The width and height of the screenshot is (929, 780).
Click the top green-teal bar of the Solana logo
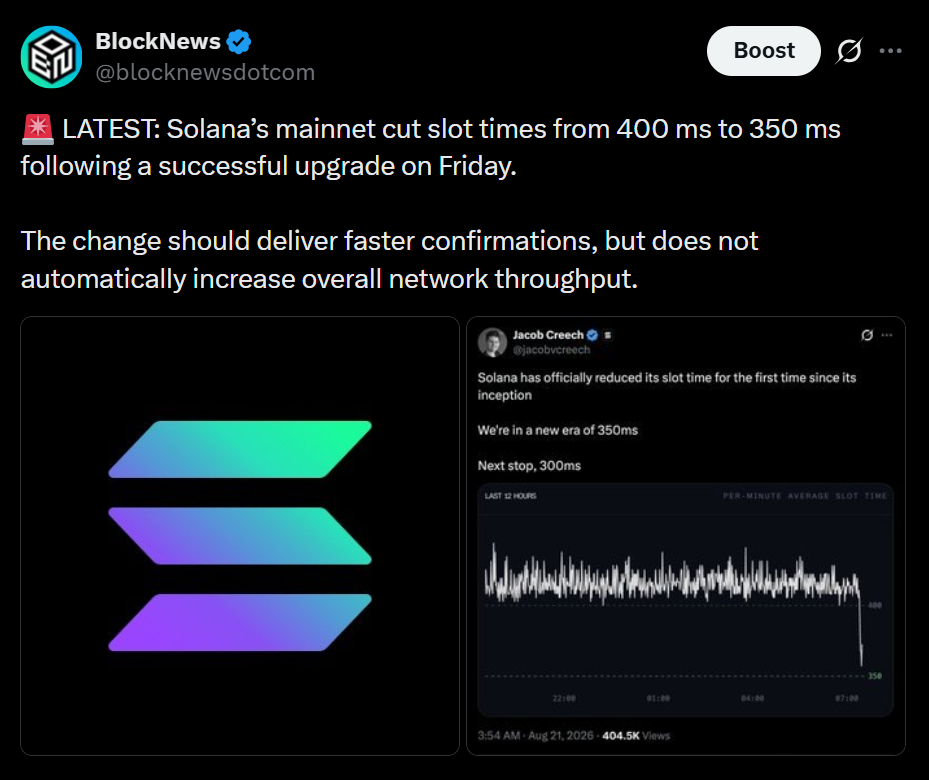point(240,450)
